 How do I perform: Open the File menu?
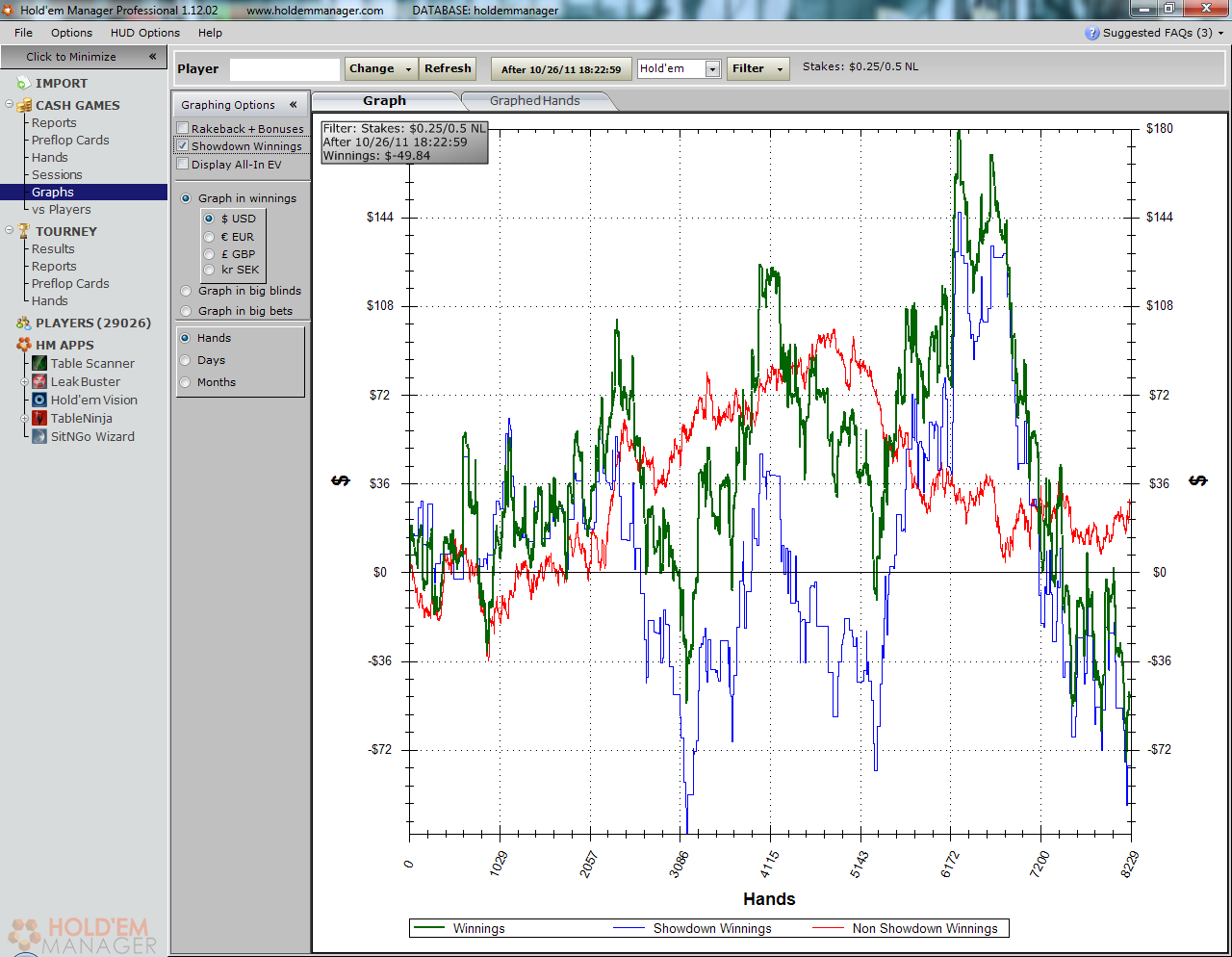pyautogui.click(x=23, y=33)
